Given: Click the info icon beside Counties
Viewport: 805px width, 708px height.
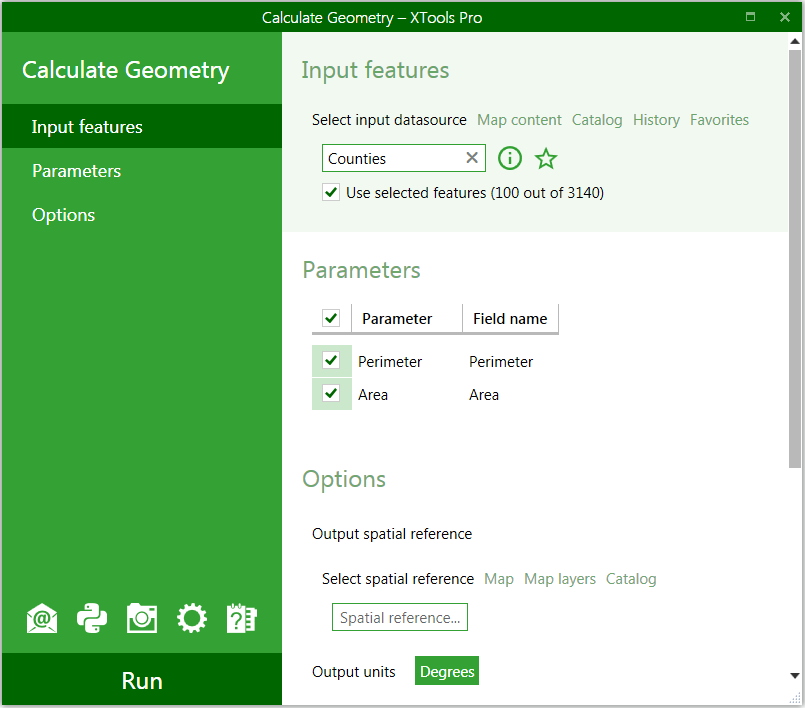Looking at the screenshot, I should pos(510,158).
